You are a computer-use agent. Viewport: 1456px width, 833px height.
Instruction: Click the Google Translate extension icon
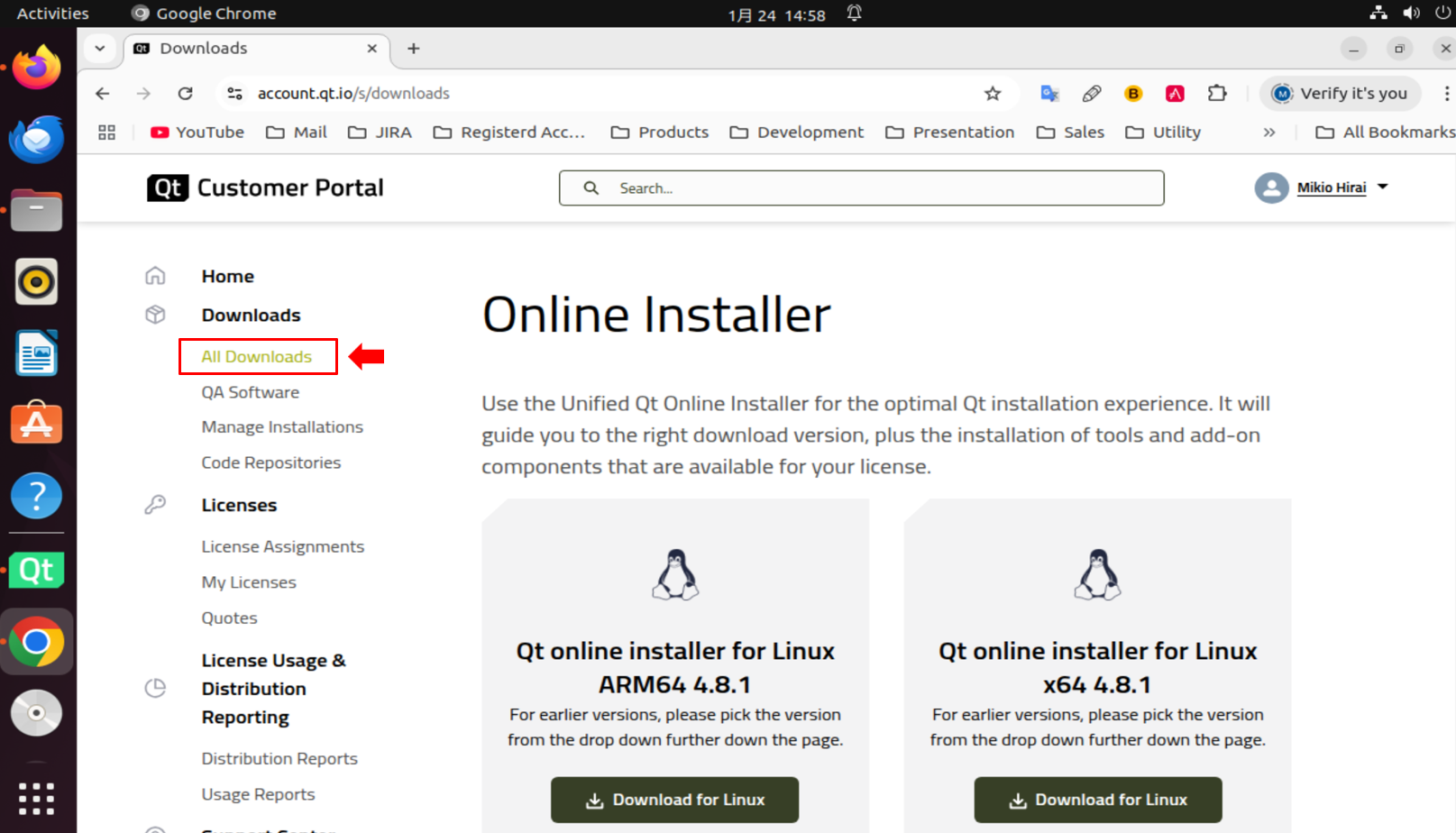(x=1049, y=94)
